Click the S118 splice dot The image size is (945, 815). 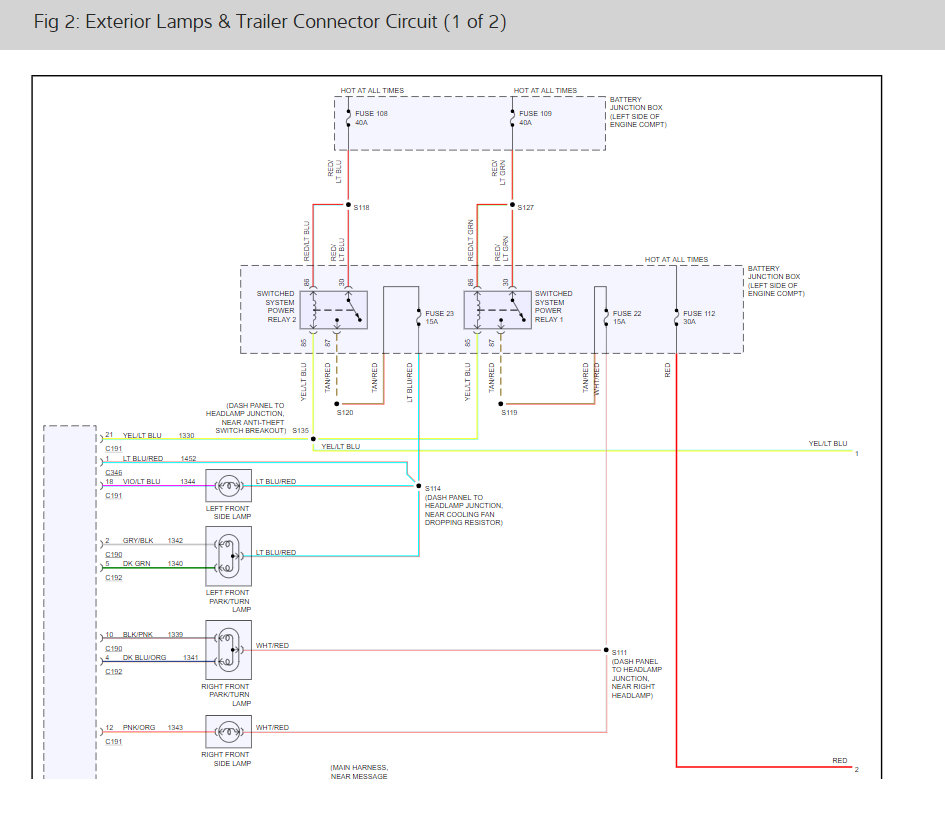click(348, 205)
